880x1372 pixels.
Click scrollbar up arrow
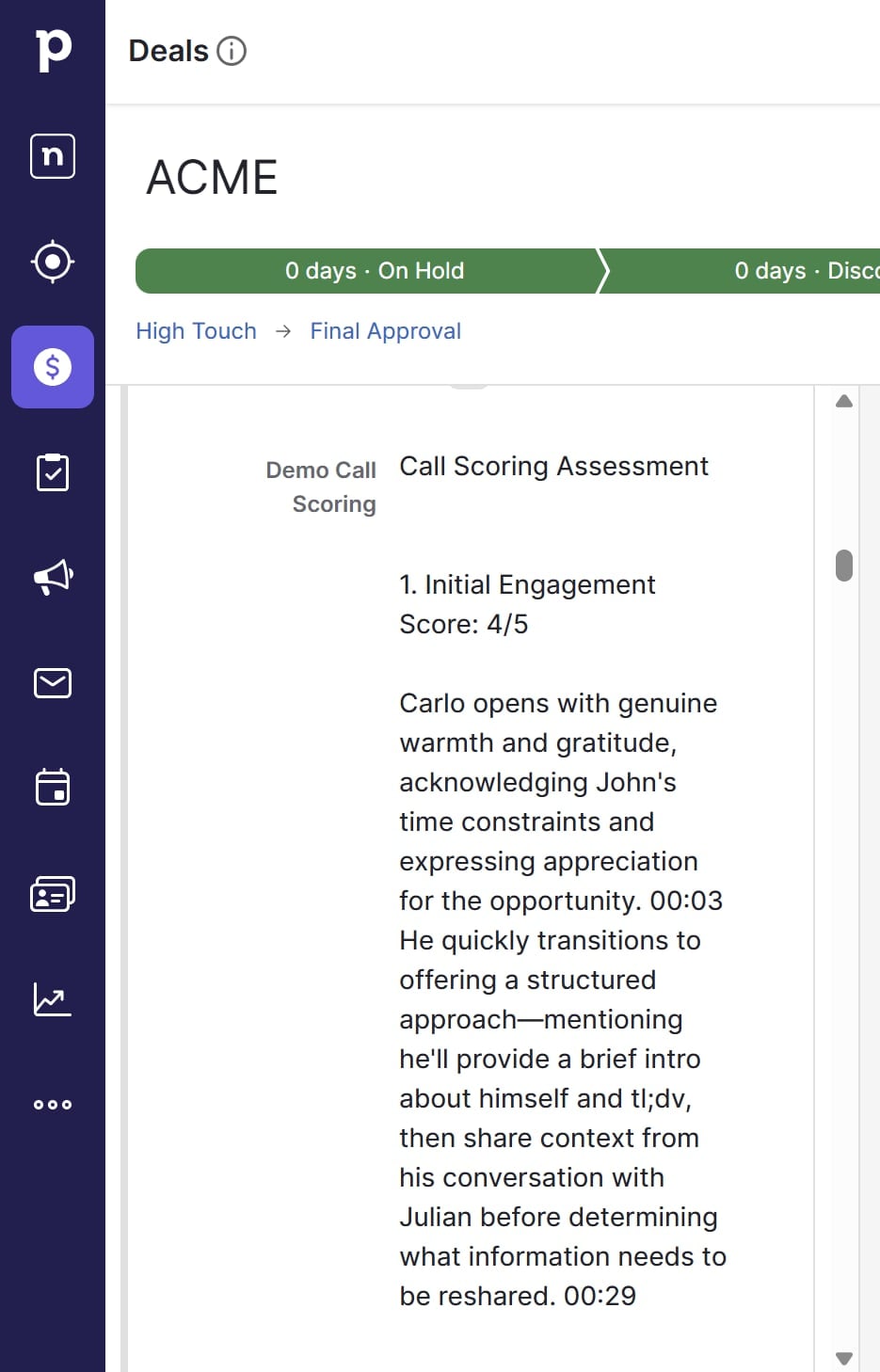tap(844, 401)
